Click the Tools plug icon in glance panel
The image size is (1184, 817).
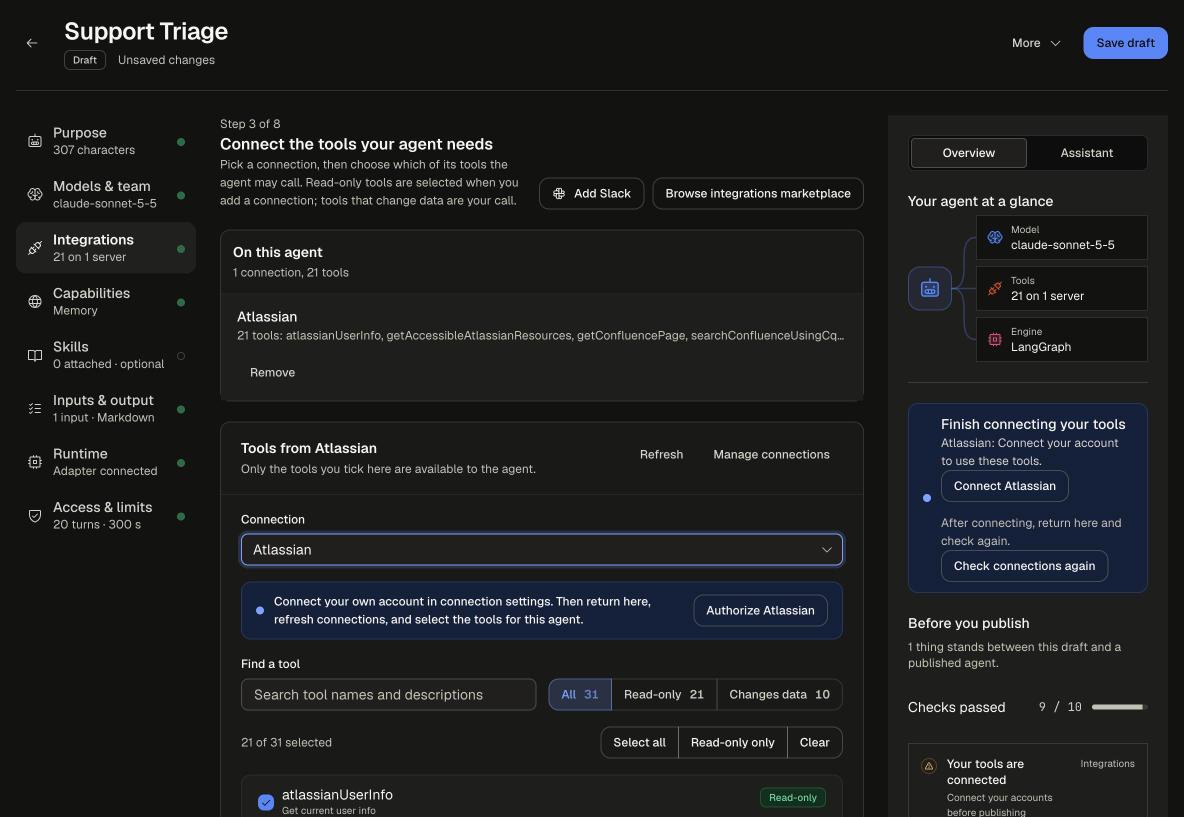pyautogui.click(x=995, y=288)
